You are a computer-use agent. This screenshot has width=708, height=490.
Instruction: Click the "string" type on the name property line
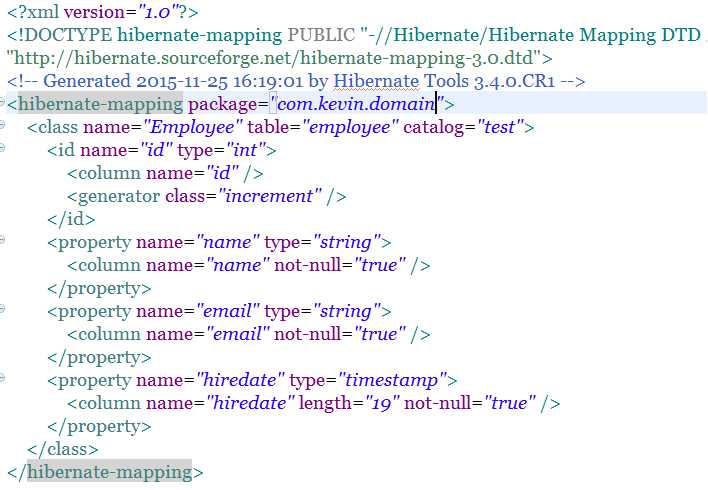pyautogui.click(x=346, y=242)
